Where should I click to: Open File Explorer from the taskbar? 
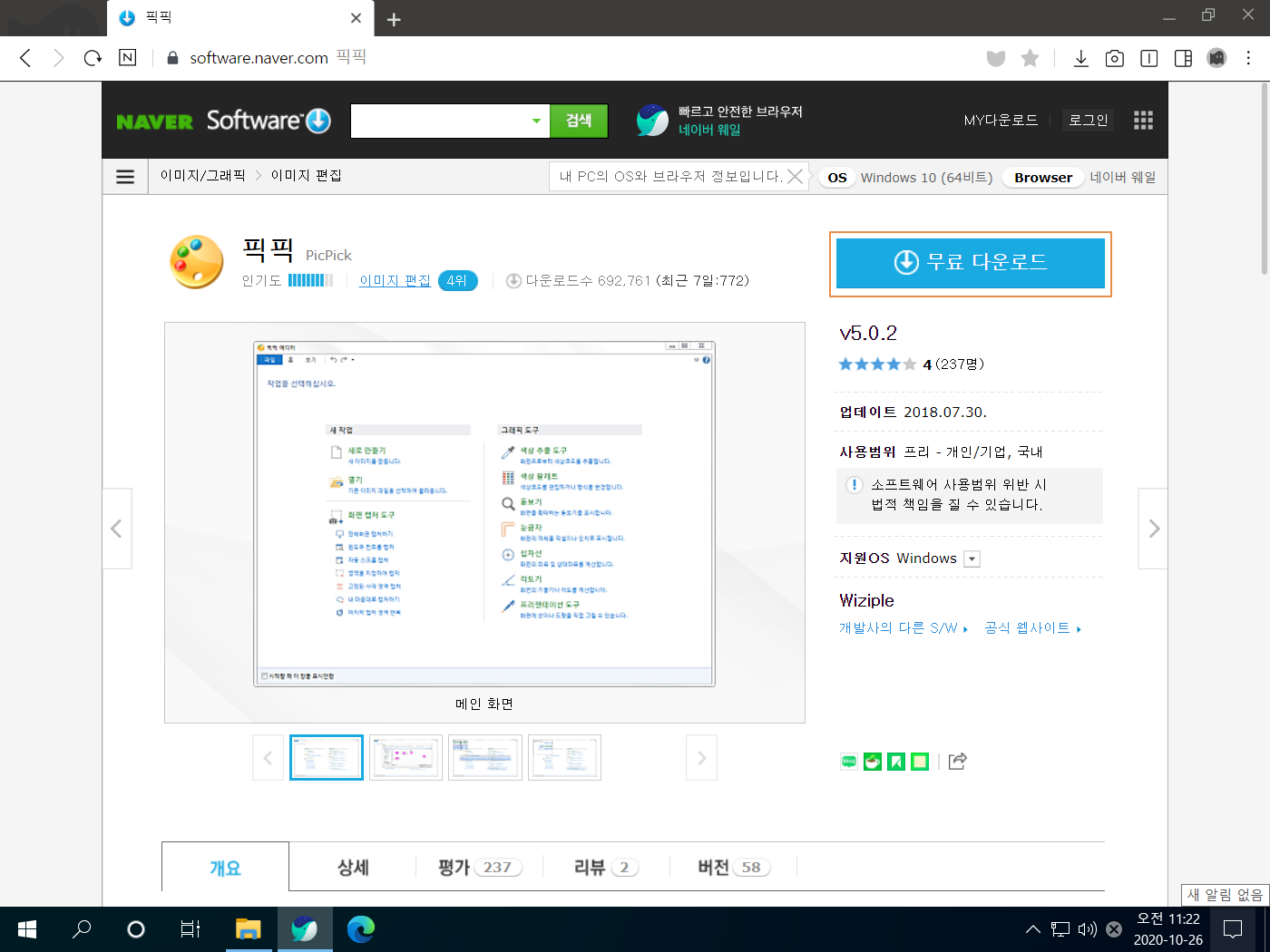coord(248,929)
